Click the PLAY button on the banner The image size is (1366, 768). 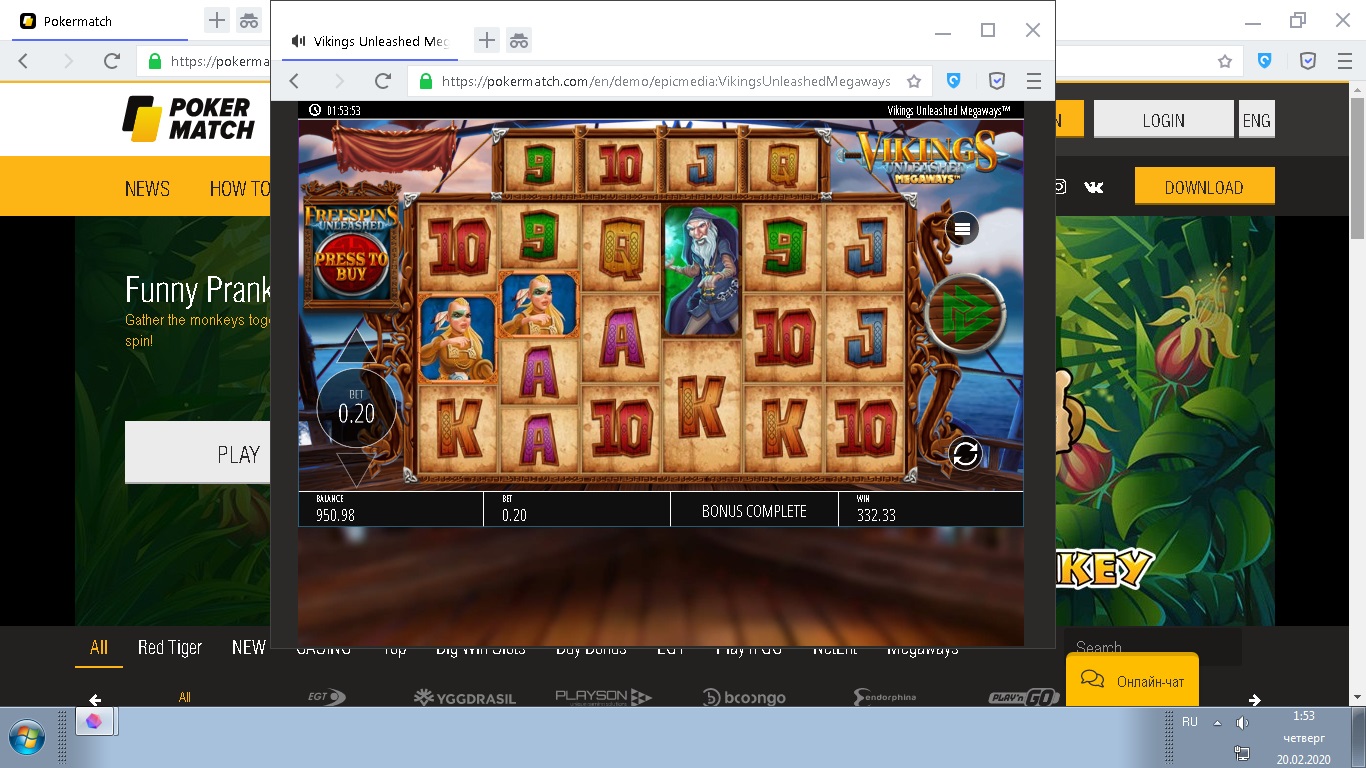198,453
